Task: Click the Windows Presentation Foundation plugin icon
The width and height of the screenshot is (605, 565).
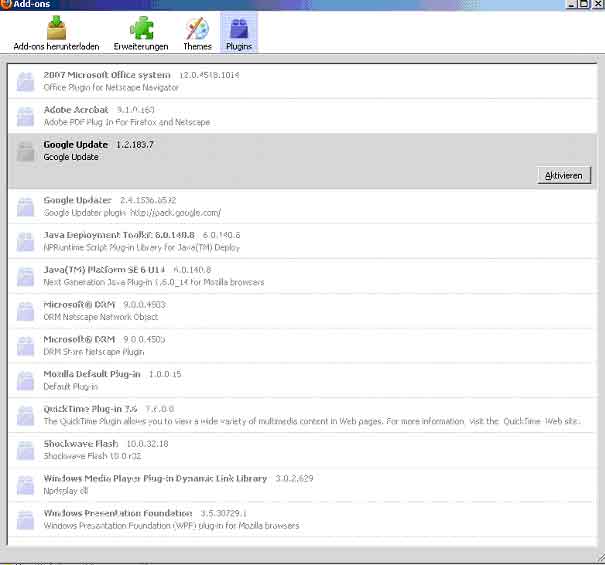Action: click(x=25, y=519)
